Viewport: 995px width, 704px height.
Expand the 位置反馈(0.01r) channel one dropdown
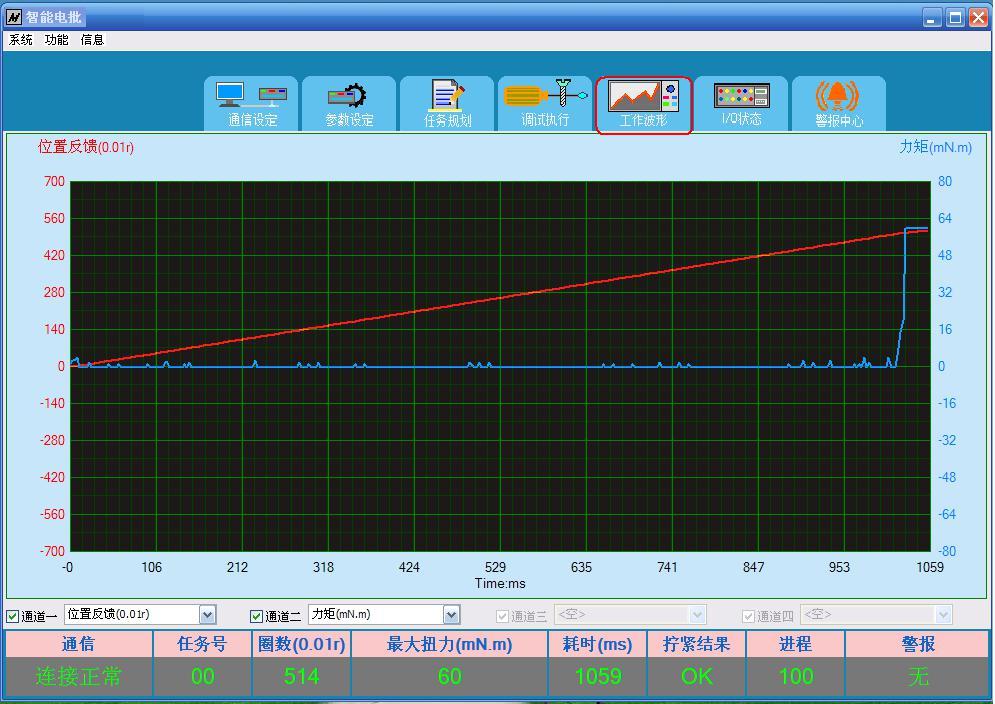208,614
